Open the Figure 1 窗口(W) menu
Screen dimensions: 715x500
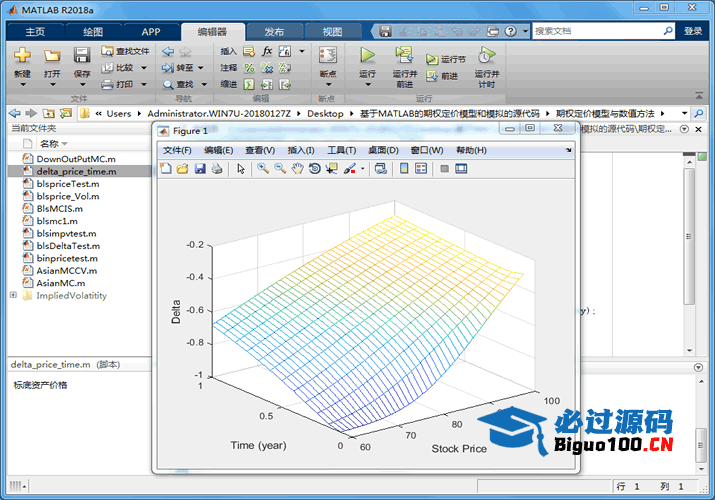[x=427, y=150]
